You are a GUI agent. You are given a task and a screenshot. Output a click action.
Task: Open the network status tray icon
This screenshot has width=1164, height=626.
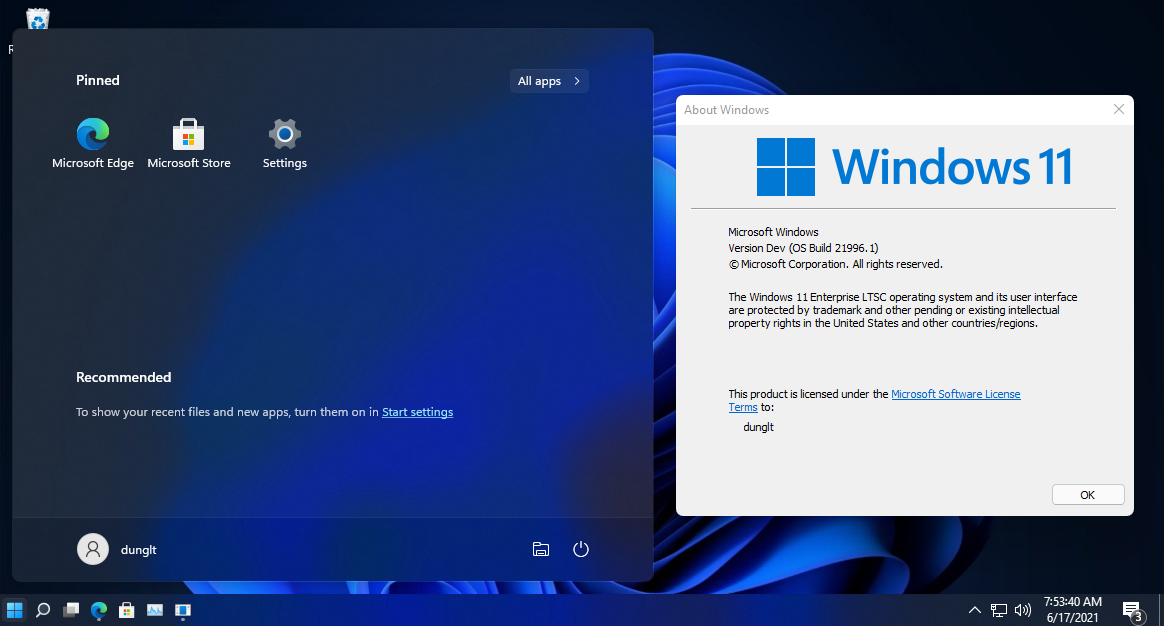tap(999, 610)
